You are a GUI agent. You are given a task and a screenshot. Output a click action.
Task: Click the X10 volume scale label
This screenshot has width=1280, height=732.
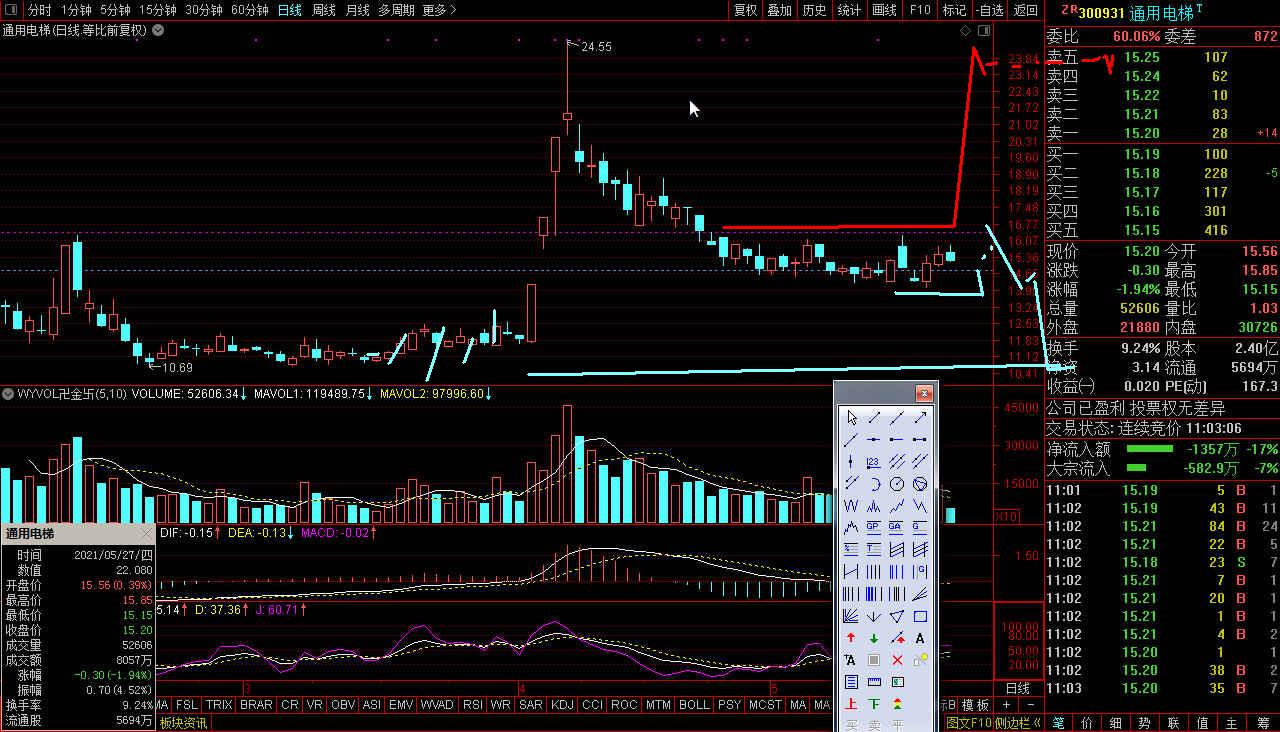(1006, 516)
